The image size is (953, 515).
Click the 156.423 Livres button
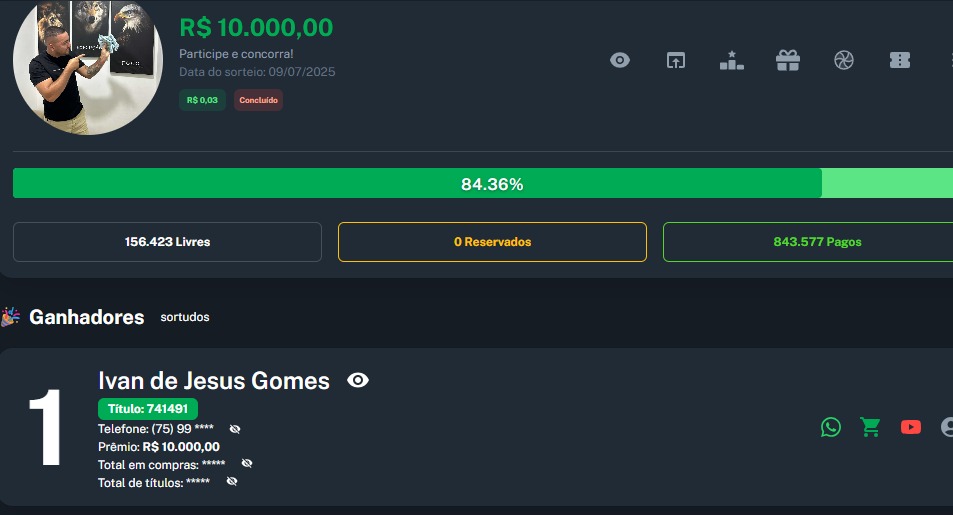point(167,242)
